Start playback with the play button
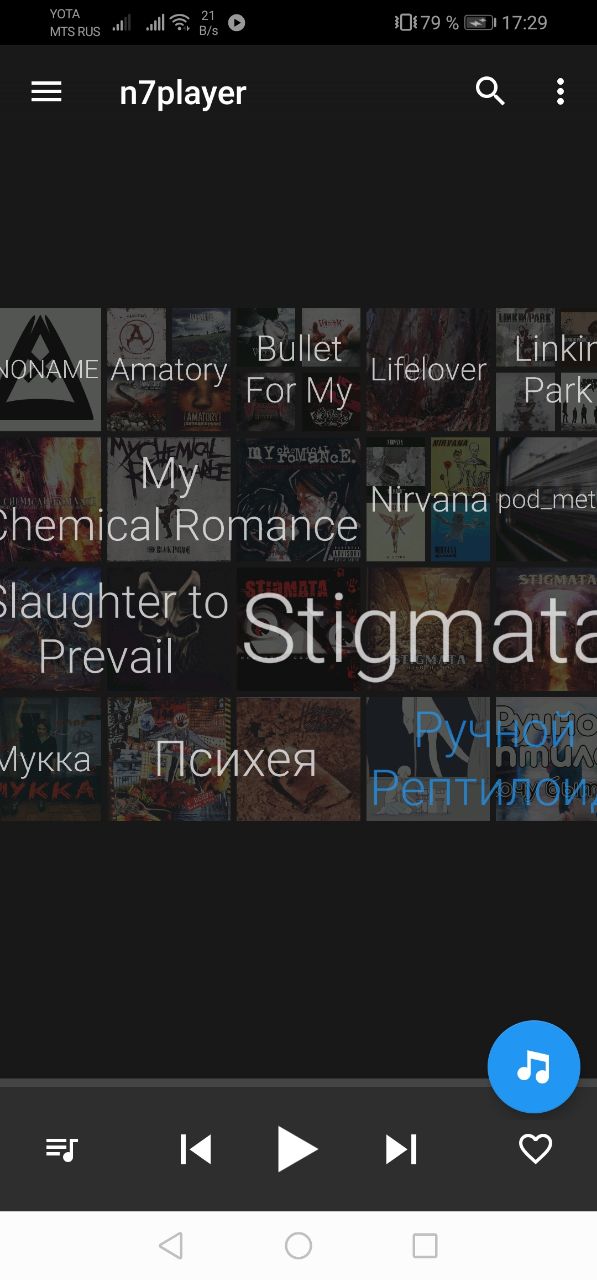Screen dimensions: 597x1280 (x=297, y=1149)
